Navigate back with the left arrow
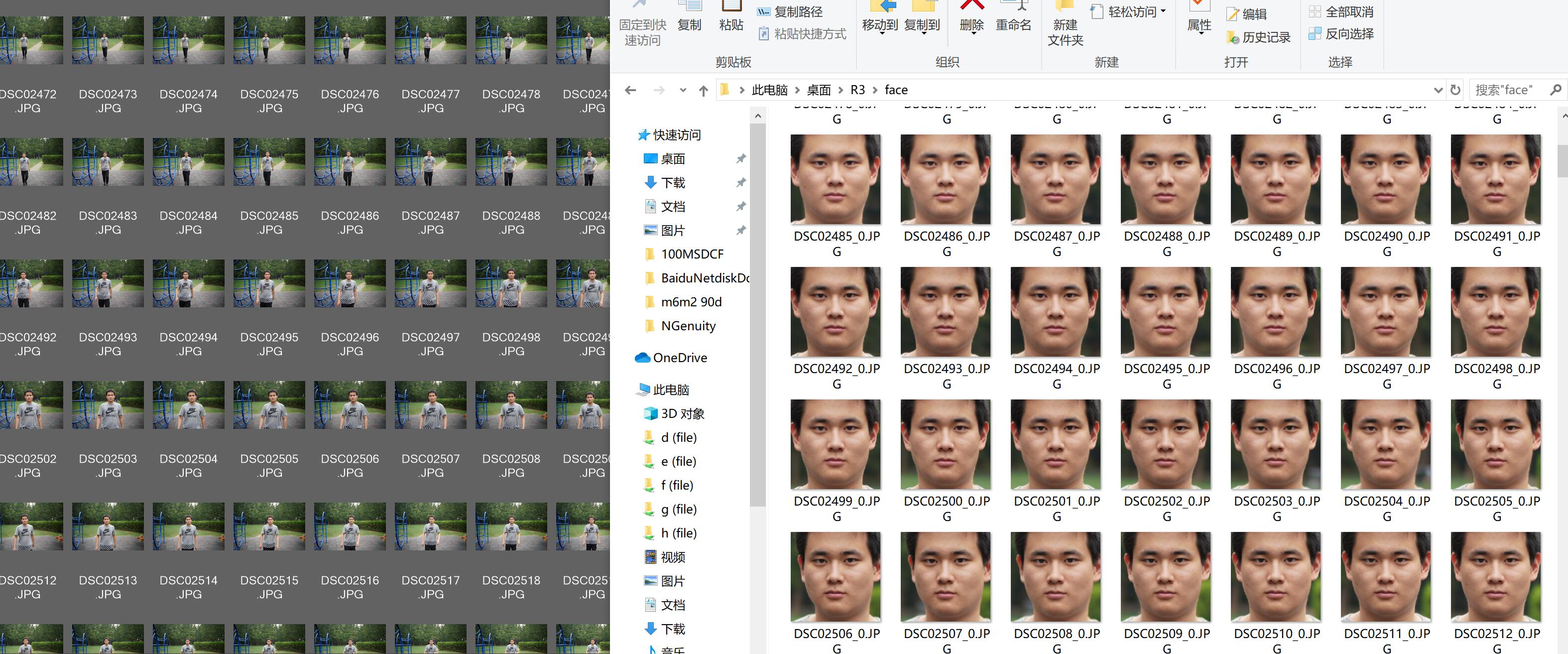1568x654 pixels. point(630,90)
